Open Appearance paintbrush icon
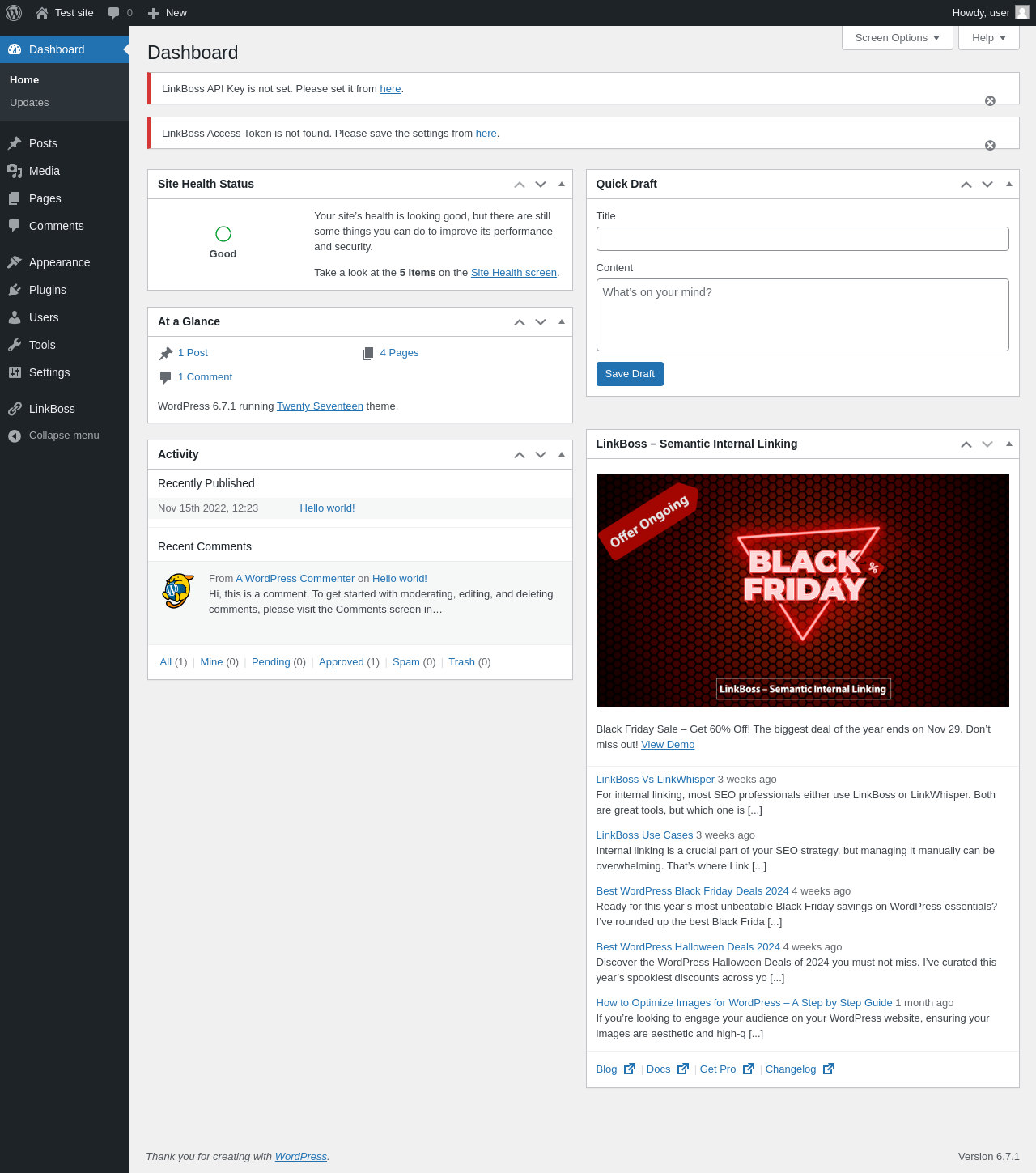Image resolution: width=1036 pixels, height=1173 pixels. [x=15, y=262]
